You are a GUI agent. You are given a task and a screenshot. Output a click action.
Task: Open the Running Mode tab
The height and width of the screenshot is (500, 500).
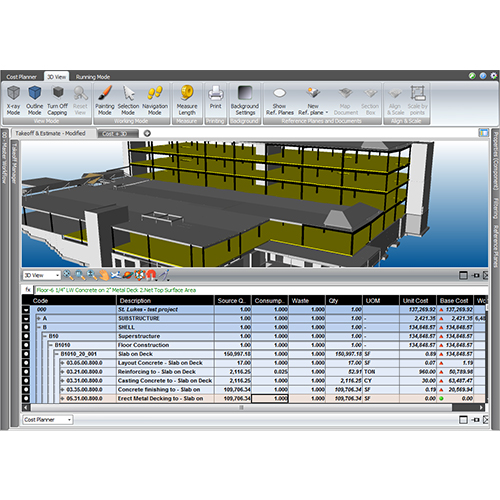[93, 77]
